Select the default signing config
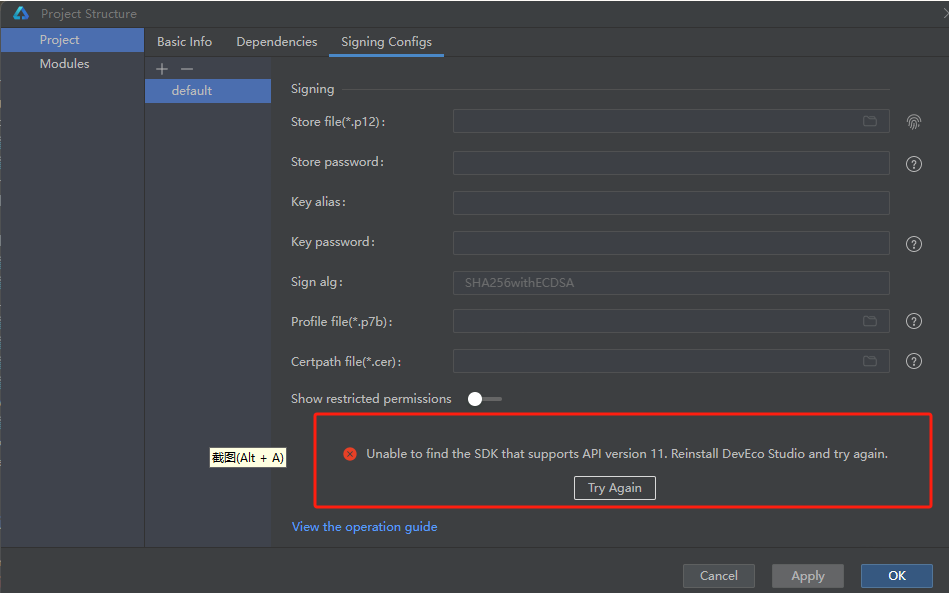The width and height of the screenshot is (949, 593). click(x=208, y=91)
